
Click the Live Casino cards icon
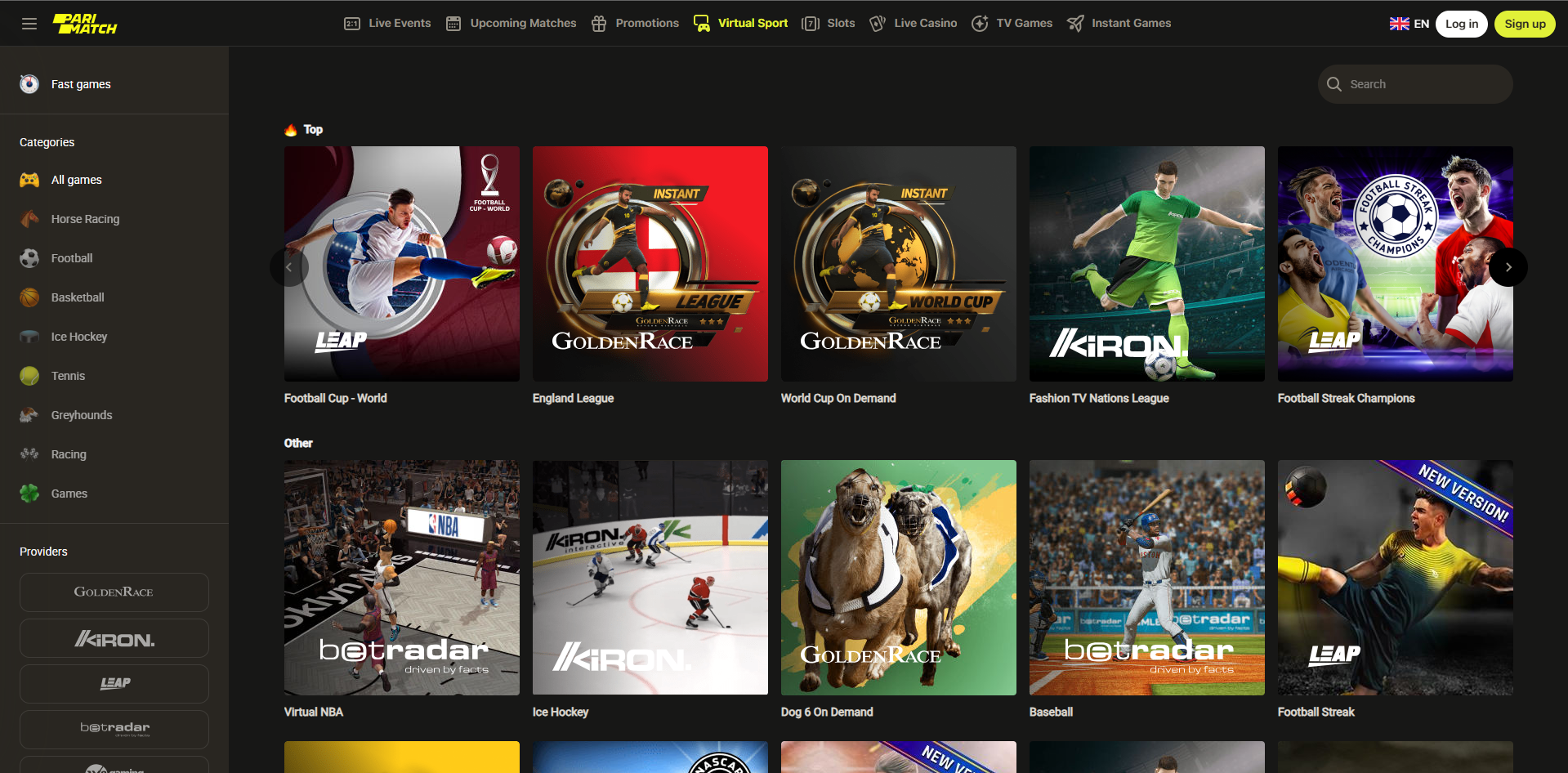878,24
